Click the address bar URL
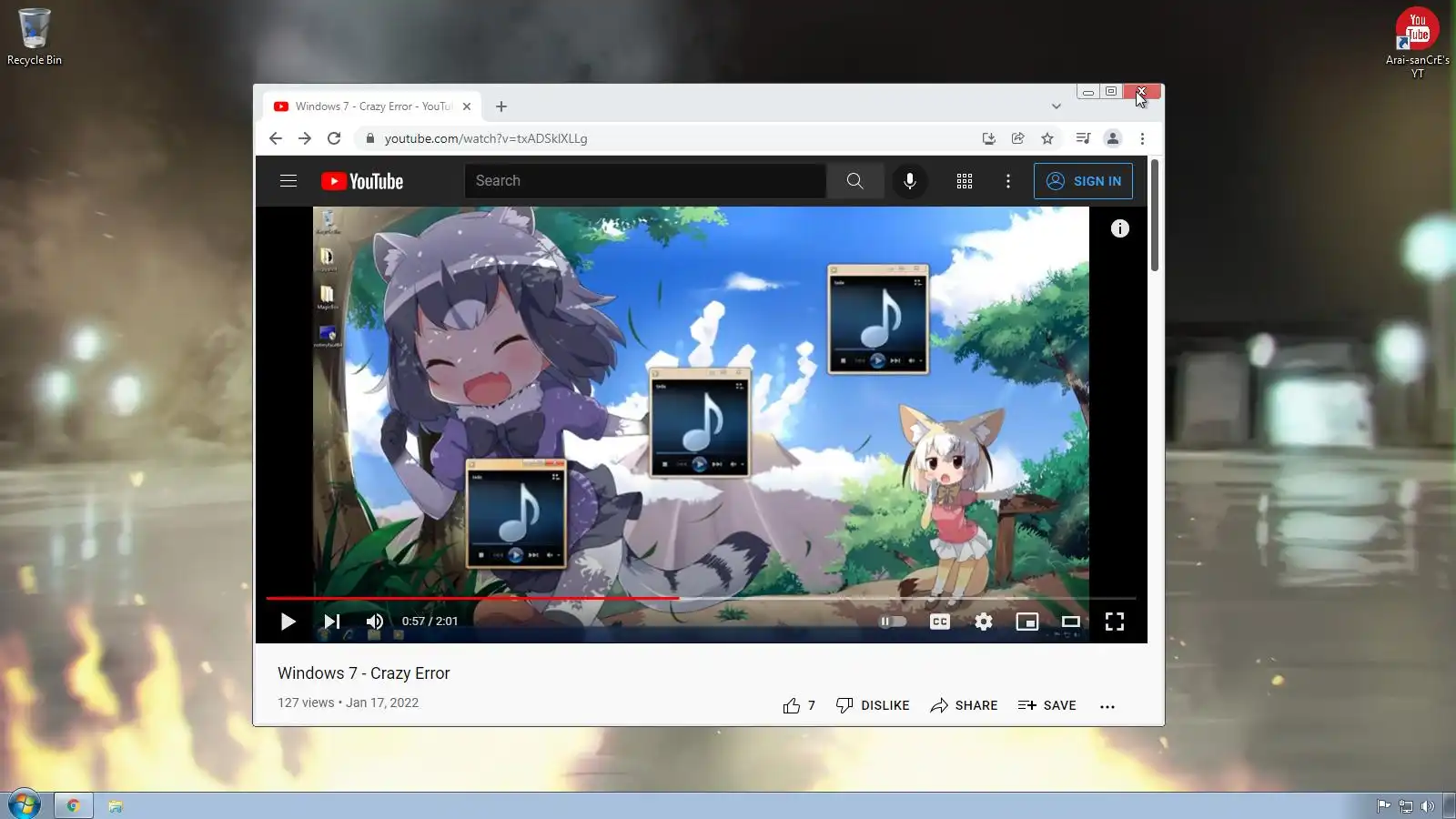 point(486,138)
